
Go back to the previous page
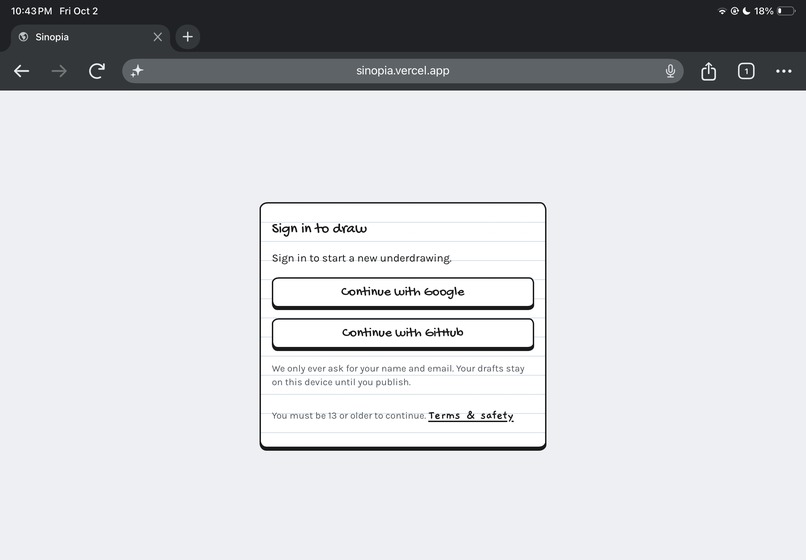(21, 71)
